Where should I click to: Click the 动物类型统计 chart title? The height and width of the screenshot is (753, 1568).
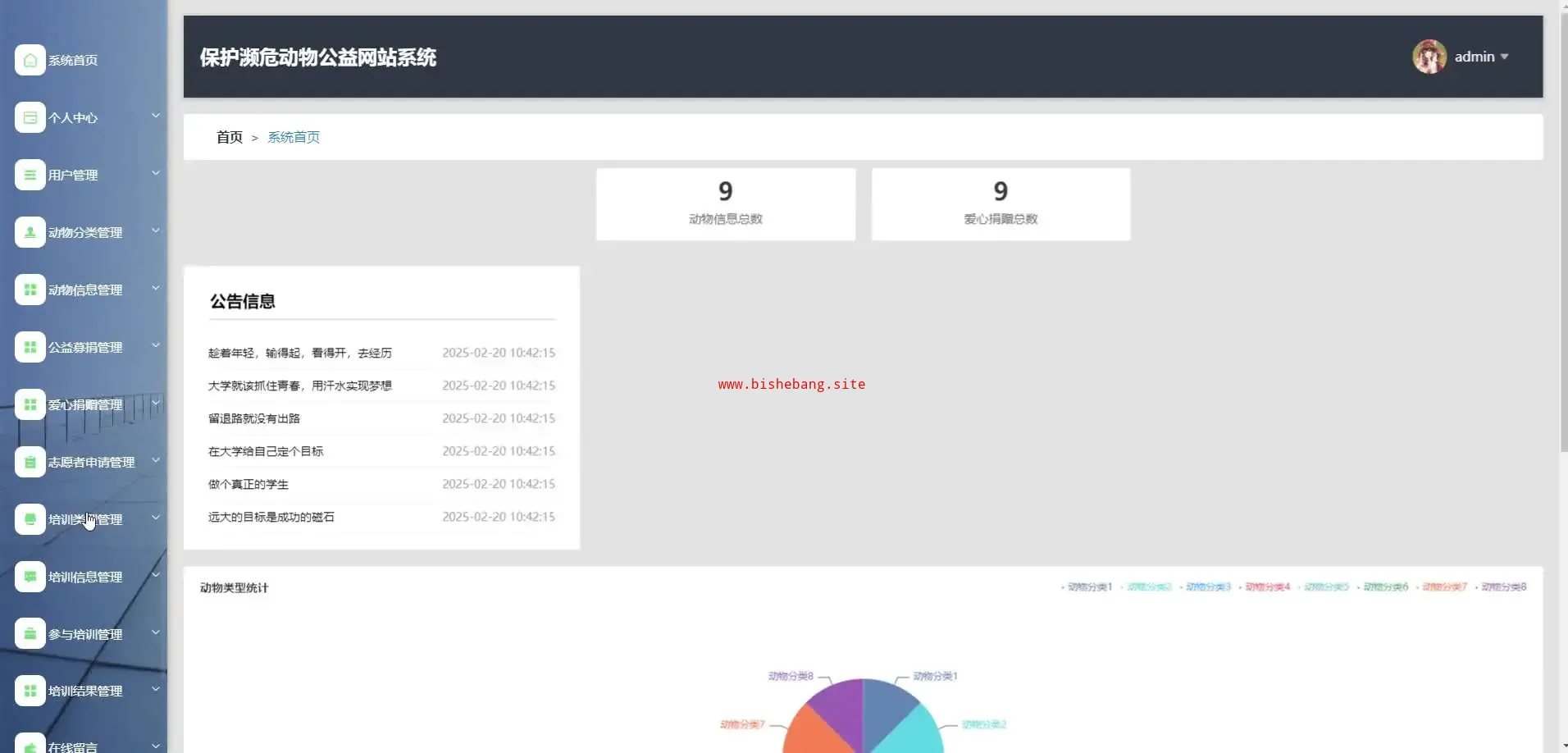[x=234, y=587]
